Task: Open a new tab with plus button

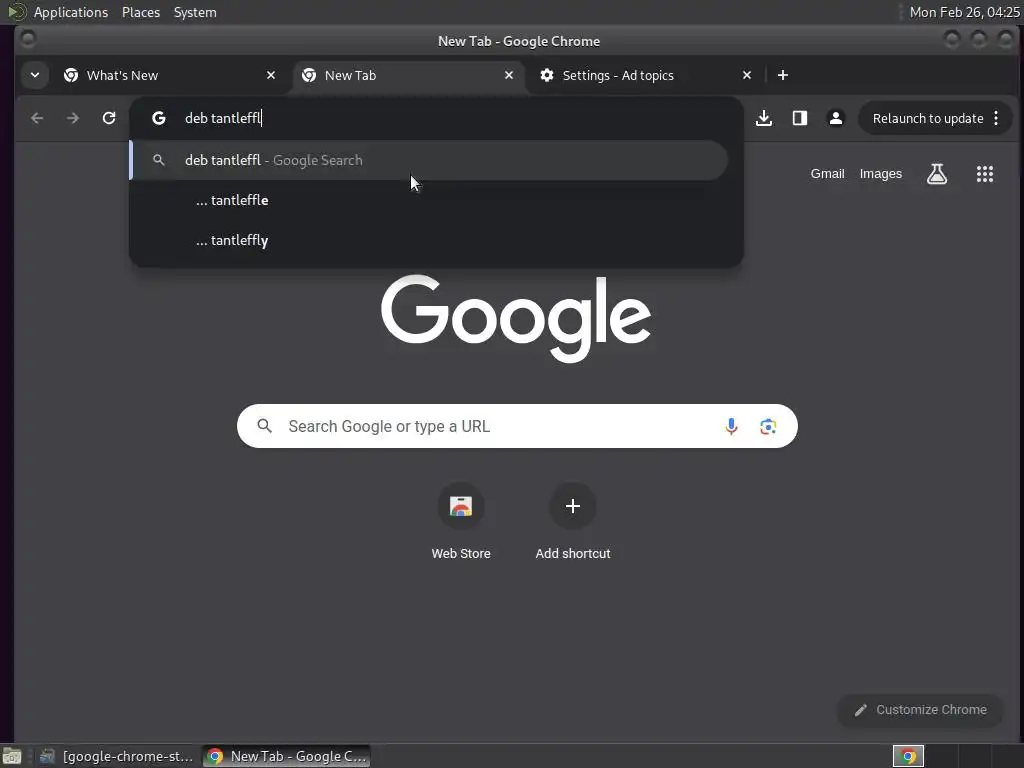Action: tap(783, 75)
